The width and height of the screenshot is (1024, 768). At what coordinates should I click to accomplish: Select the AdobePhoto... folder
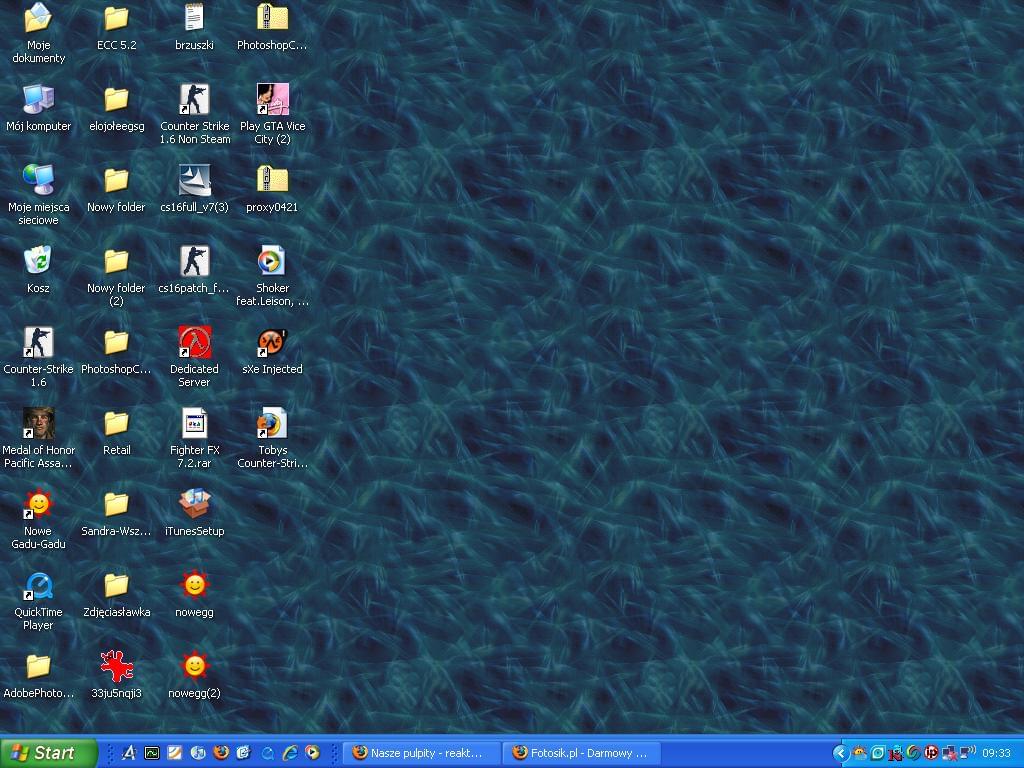39,675
